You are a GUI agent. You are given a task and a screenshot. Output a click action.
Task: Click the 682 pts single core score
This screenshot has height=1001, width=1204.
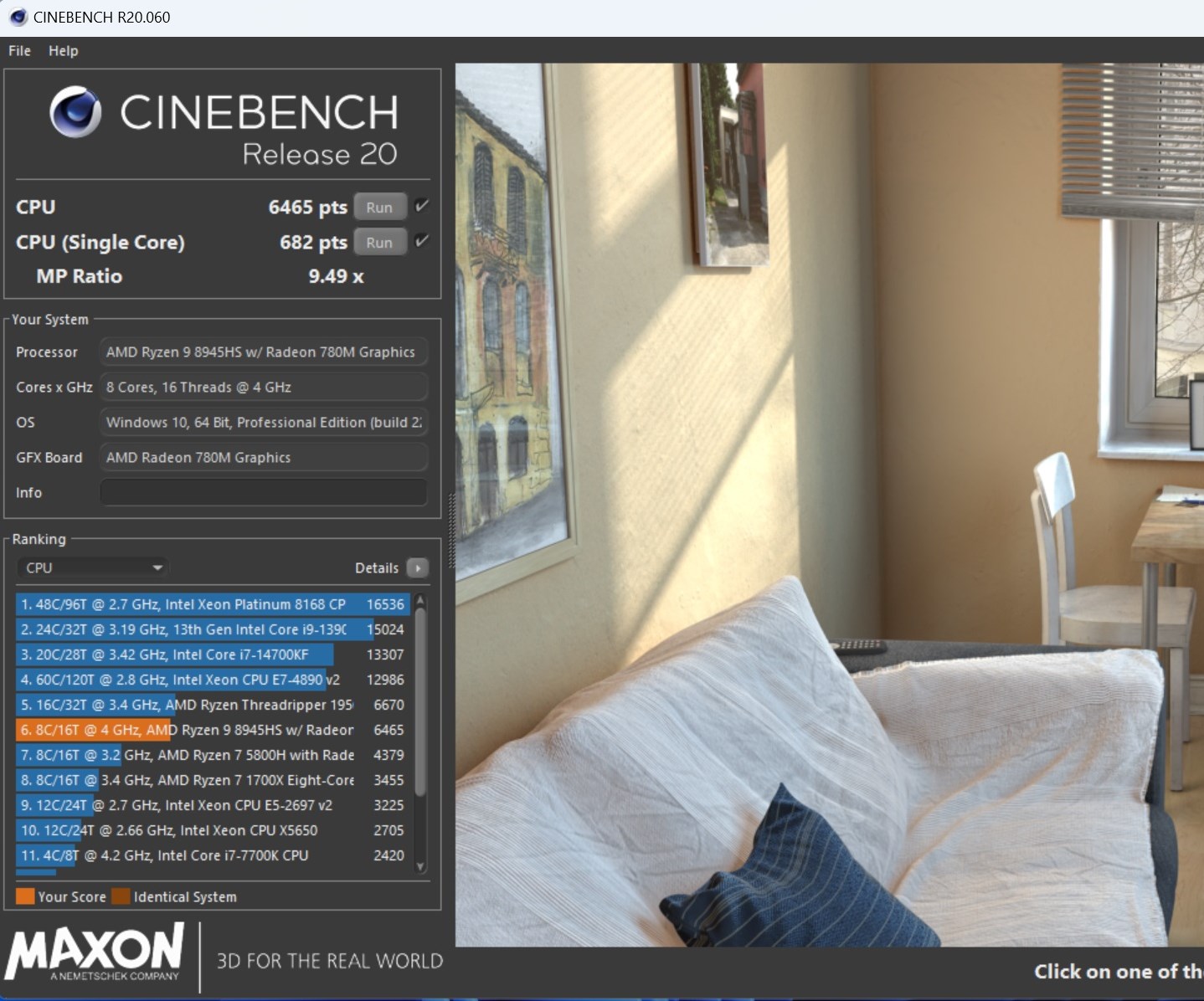pyautogui.click(x=313, y=242)
